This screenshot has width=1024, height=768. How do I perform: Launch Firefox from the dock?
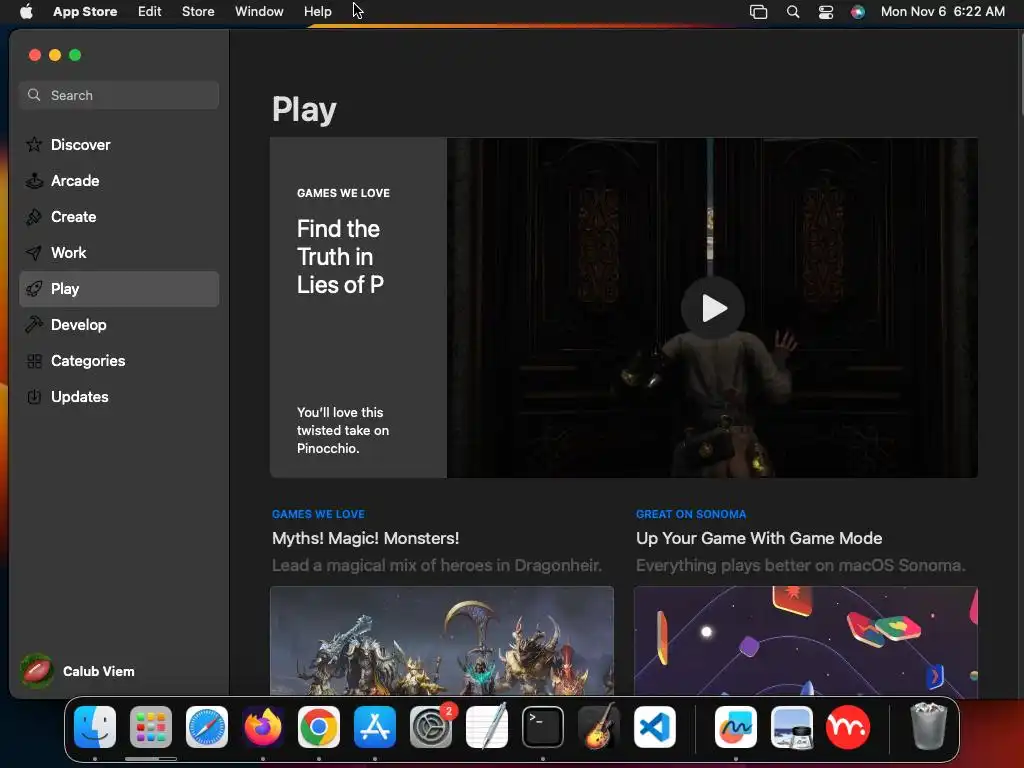click(x=263, y=727)
